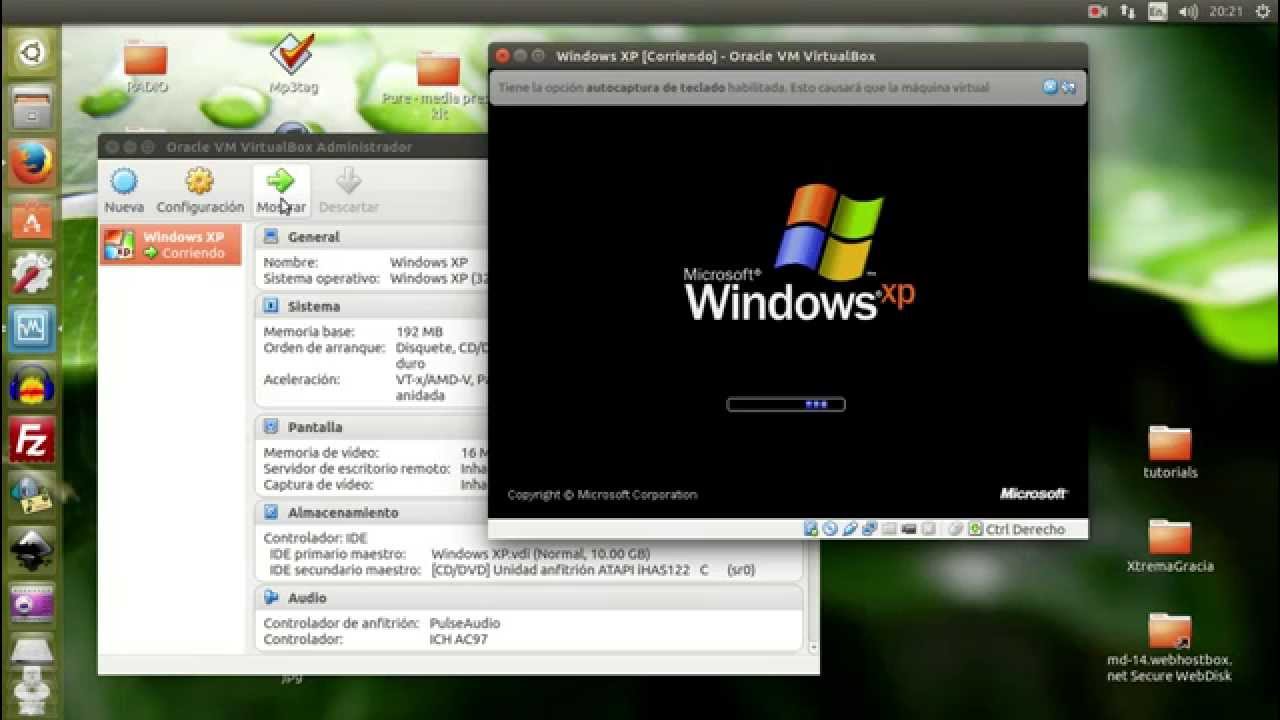Open the RADIO folder on desktop

coord(146,66)
